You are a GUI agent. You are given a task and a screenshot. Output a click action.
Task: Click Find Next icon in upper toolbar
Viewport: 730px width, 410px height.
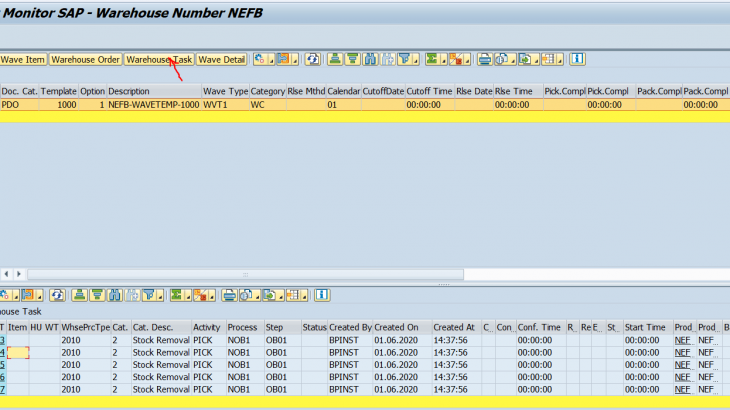387,59
